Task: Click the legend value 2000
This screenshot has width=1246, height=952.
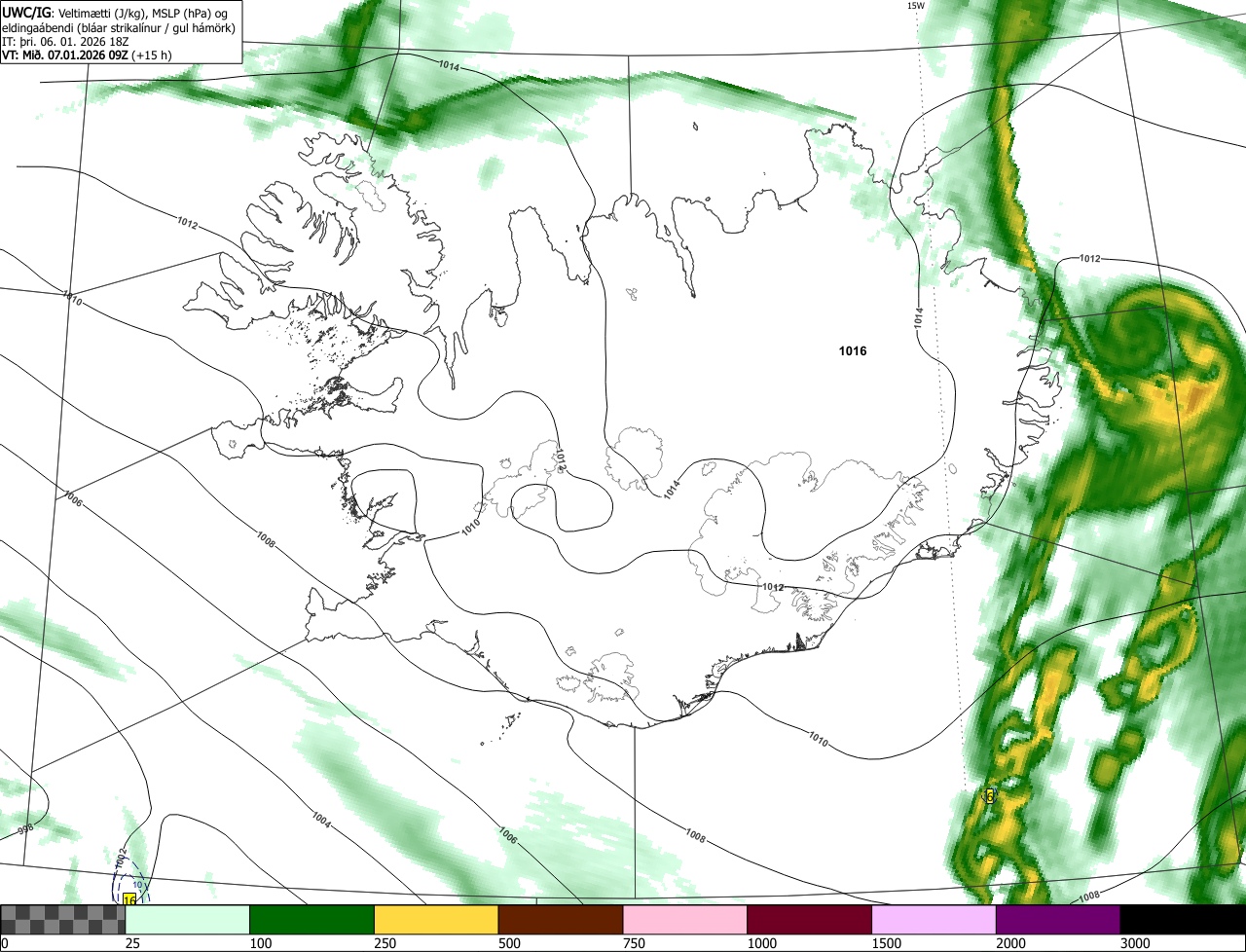Action: 1011,943
